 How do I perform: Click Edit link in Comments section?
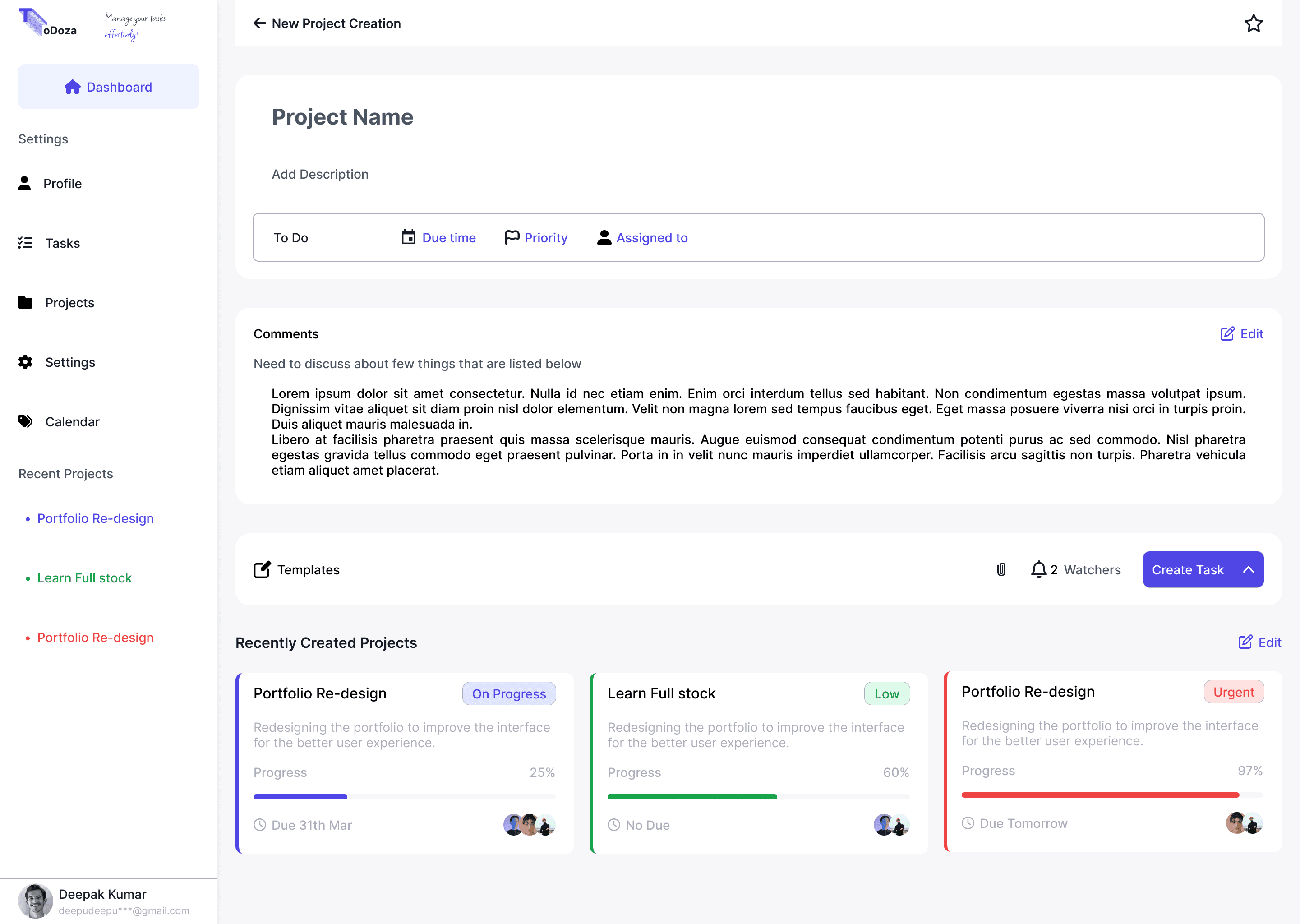(1242, 334)
